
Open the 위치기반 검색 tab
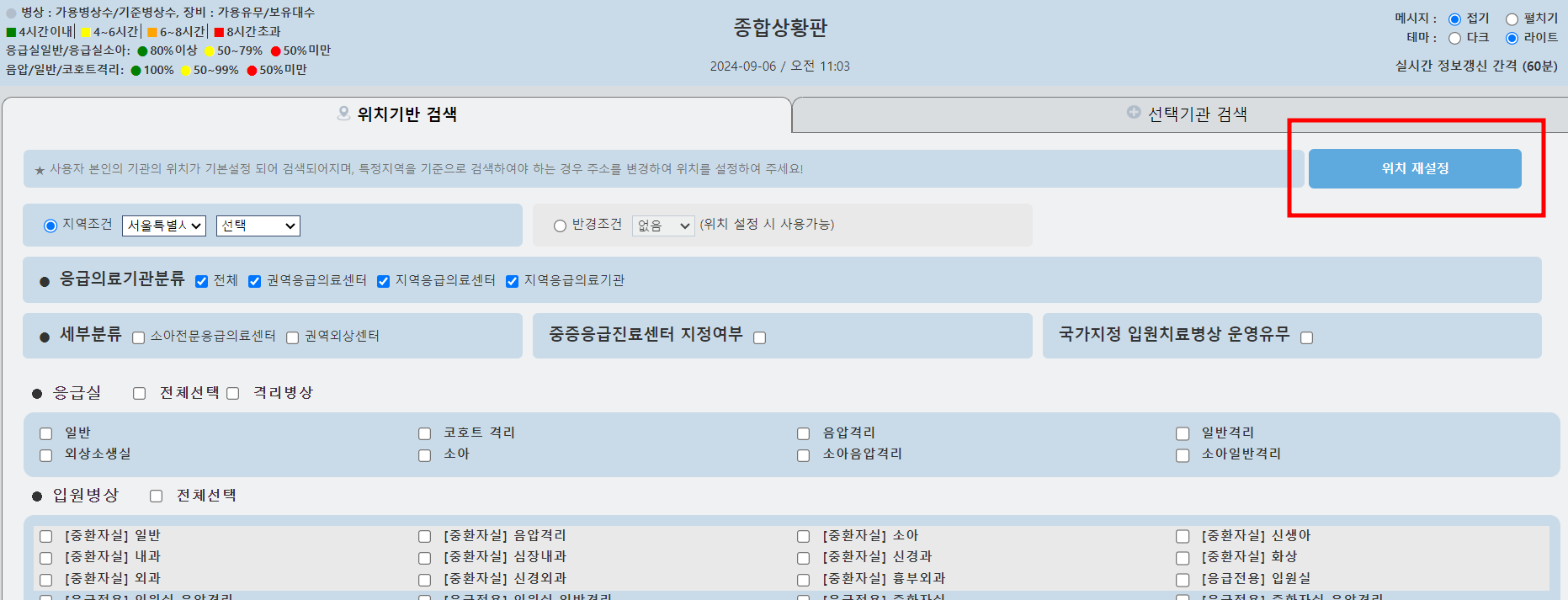(396, 114)
